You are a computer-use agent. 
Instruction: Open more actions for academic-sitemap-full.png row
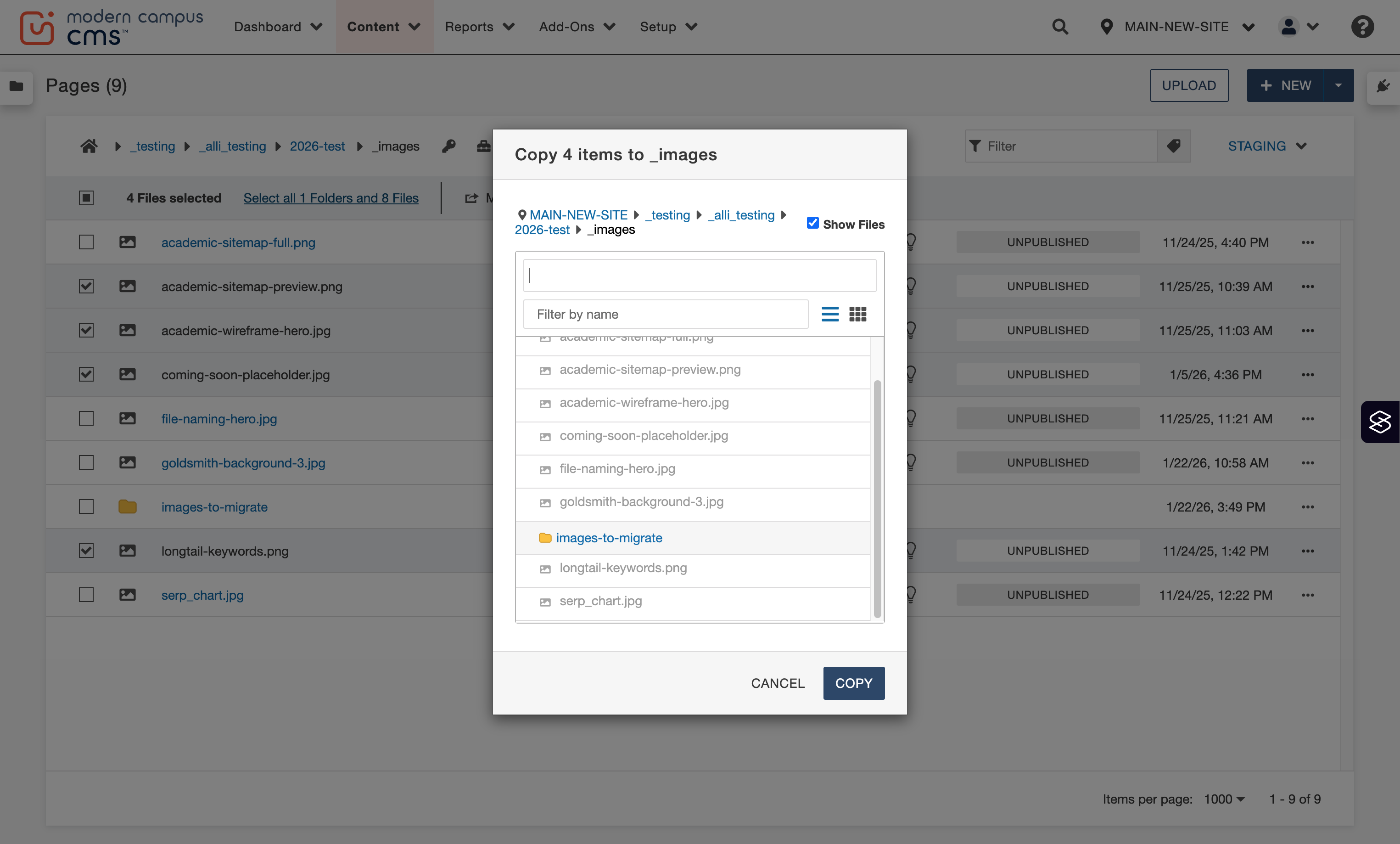(1307, 243)
